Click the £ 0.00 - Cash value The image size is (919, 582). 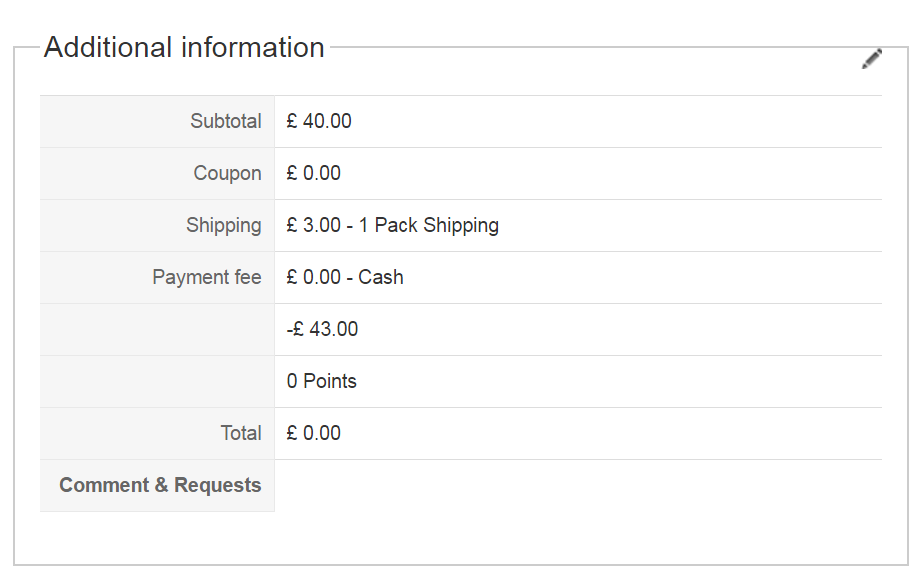(x=345, y=278)
